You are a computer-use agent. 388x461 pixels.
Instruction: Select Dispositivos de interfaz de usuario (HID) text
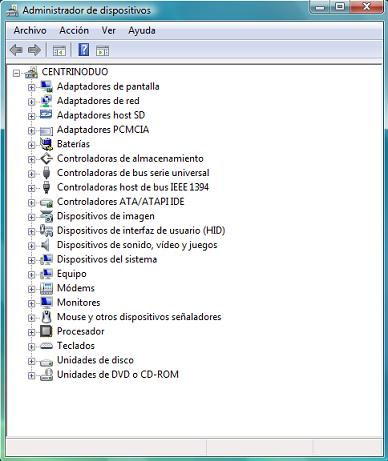coord(141,230)
